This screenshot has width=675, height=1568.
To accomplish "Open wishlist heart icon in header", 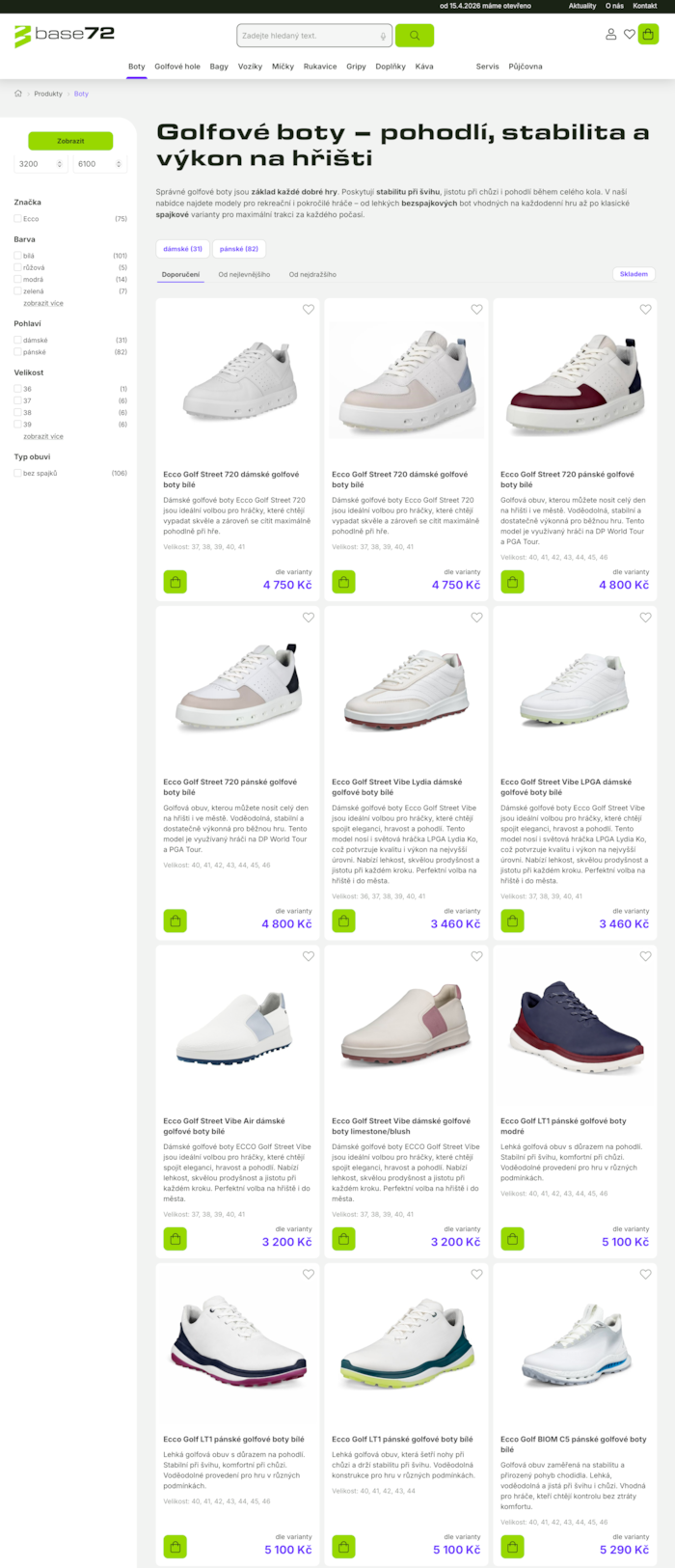I will [630, 34].
